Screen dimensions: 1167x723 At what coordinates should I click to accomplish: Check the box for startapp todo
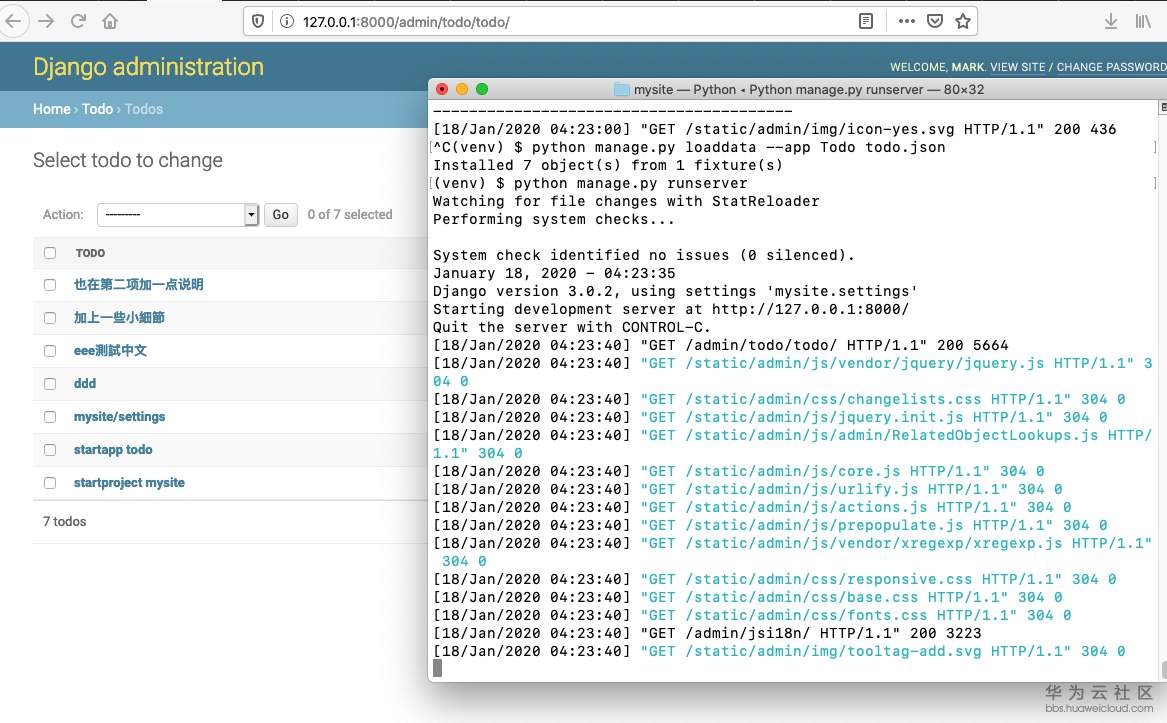coord(50,450)
